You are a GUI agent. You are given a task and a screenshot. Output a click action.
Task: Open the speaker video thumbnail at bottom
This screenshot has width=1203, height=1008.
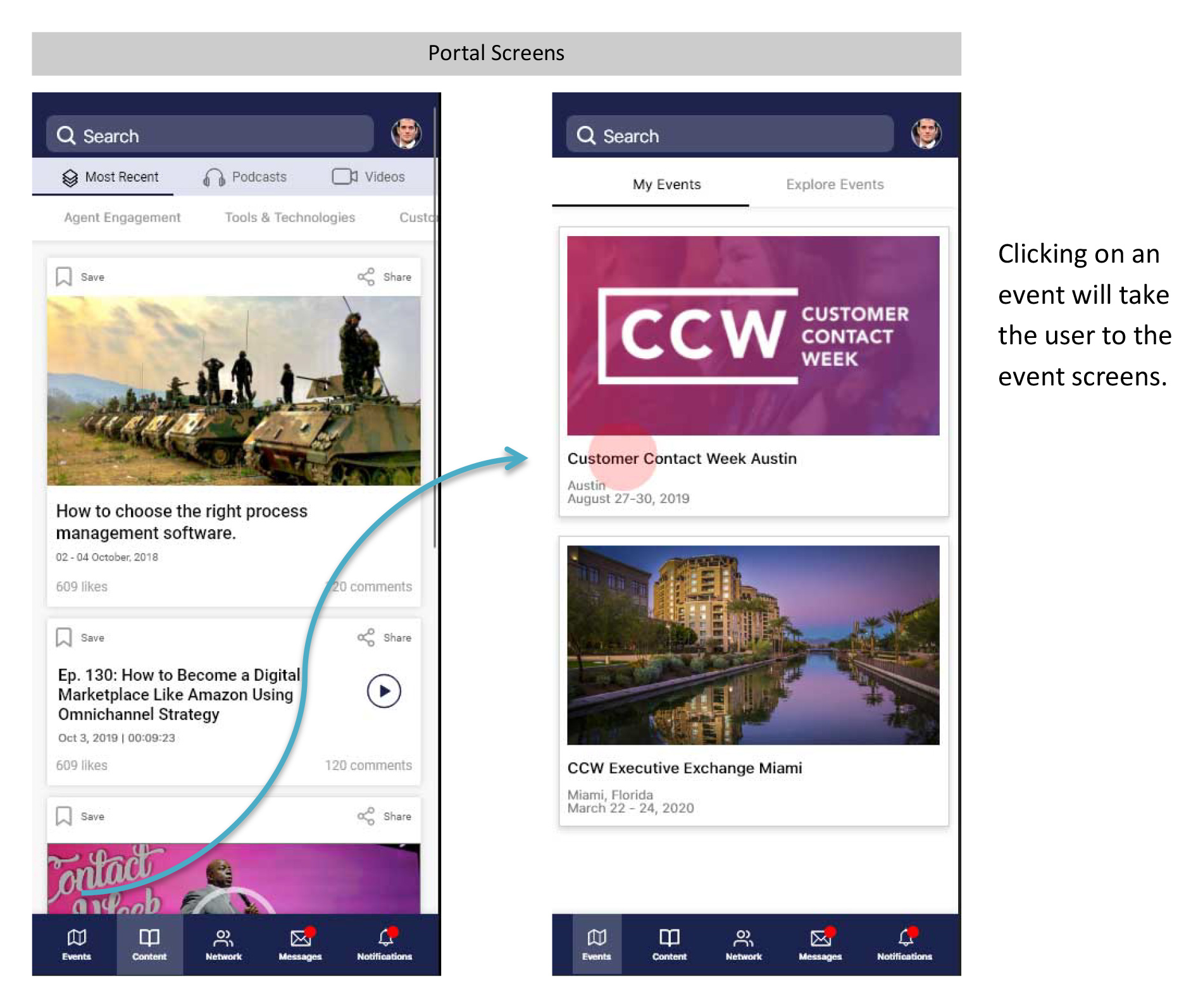234,878
